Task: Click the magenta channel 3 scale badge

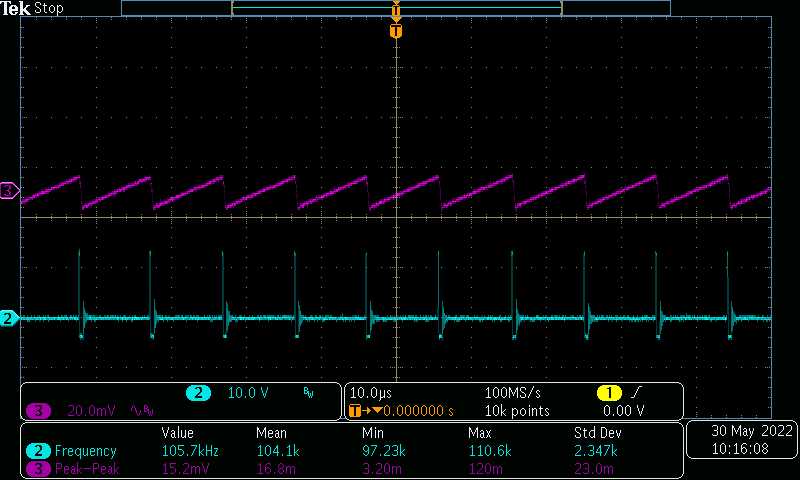Action: coord(39,410)
